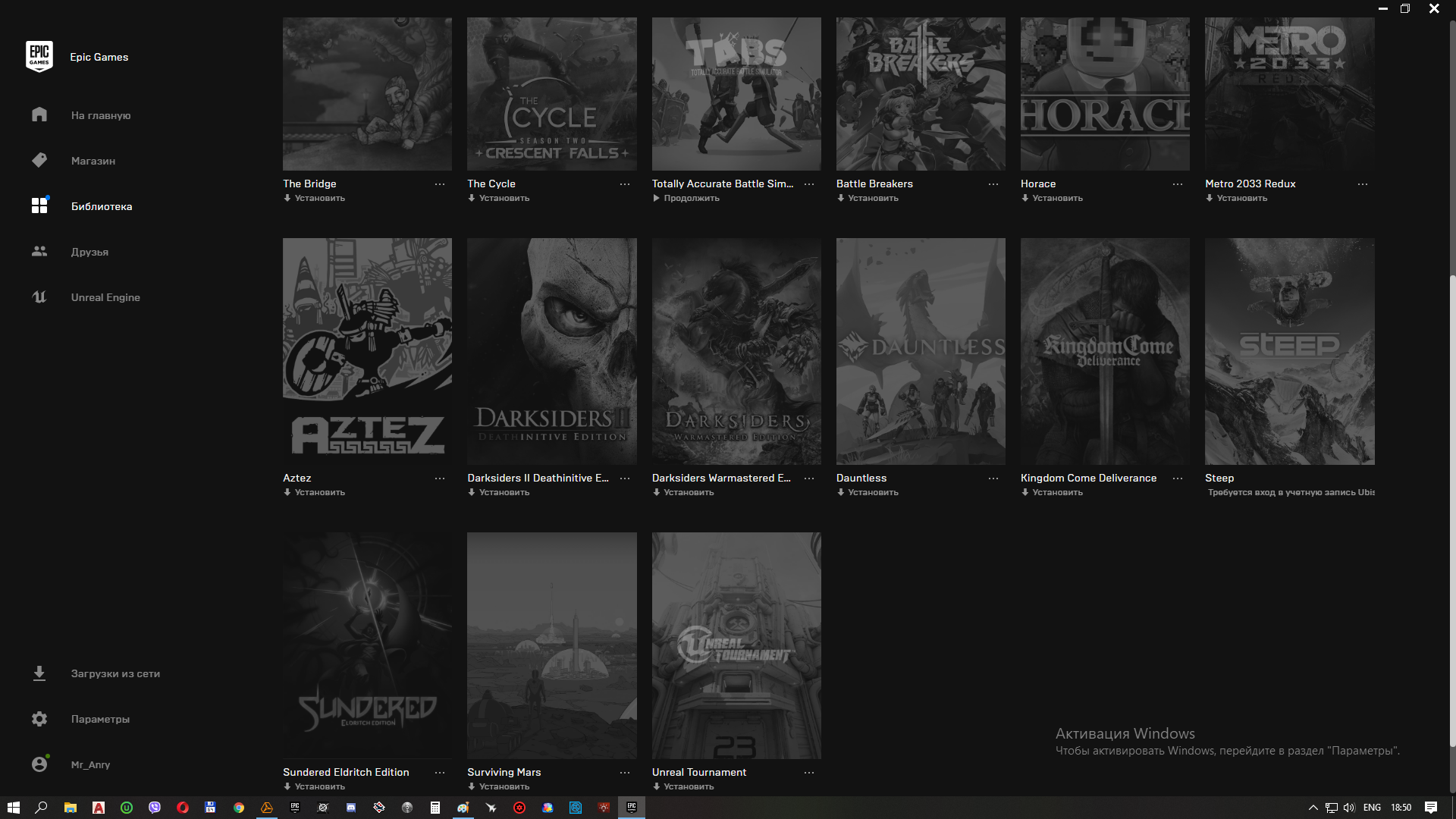Screen dimensions: 1456x819
Task: Open File Explorer from the taskbar
Action: click(70, 808)
